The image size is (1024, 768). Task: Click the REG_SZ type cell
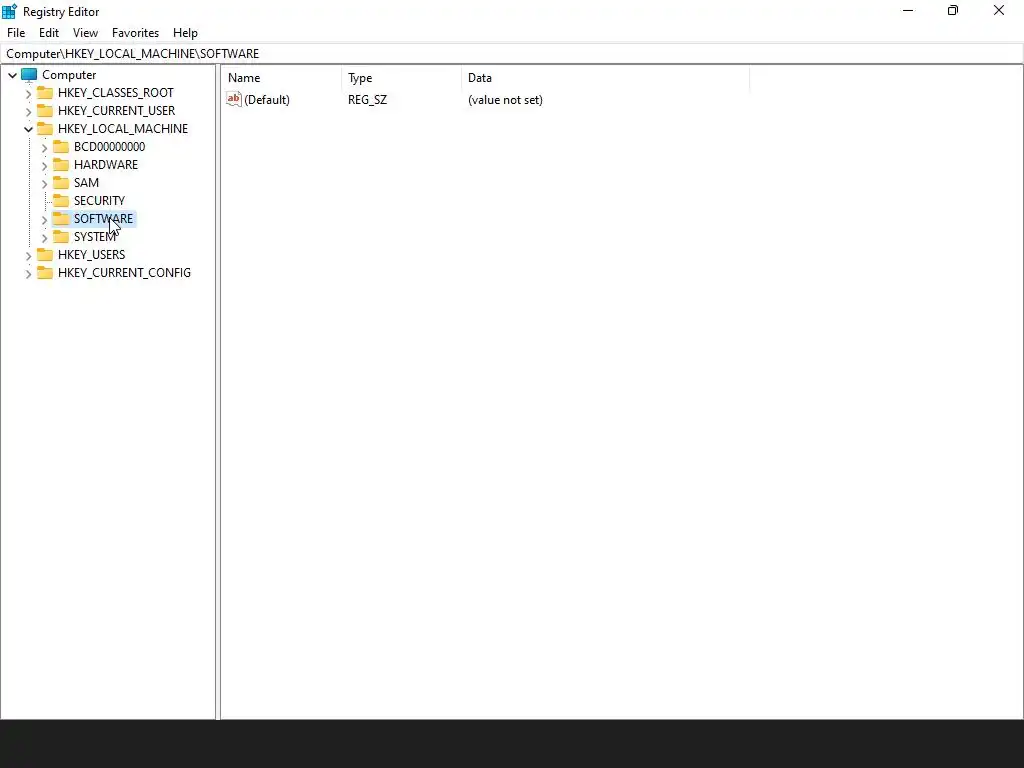[367, 100]
